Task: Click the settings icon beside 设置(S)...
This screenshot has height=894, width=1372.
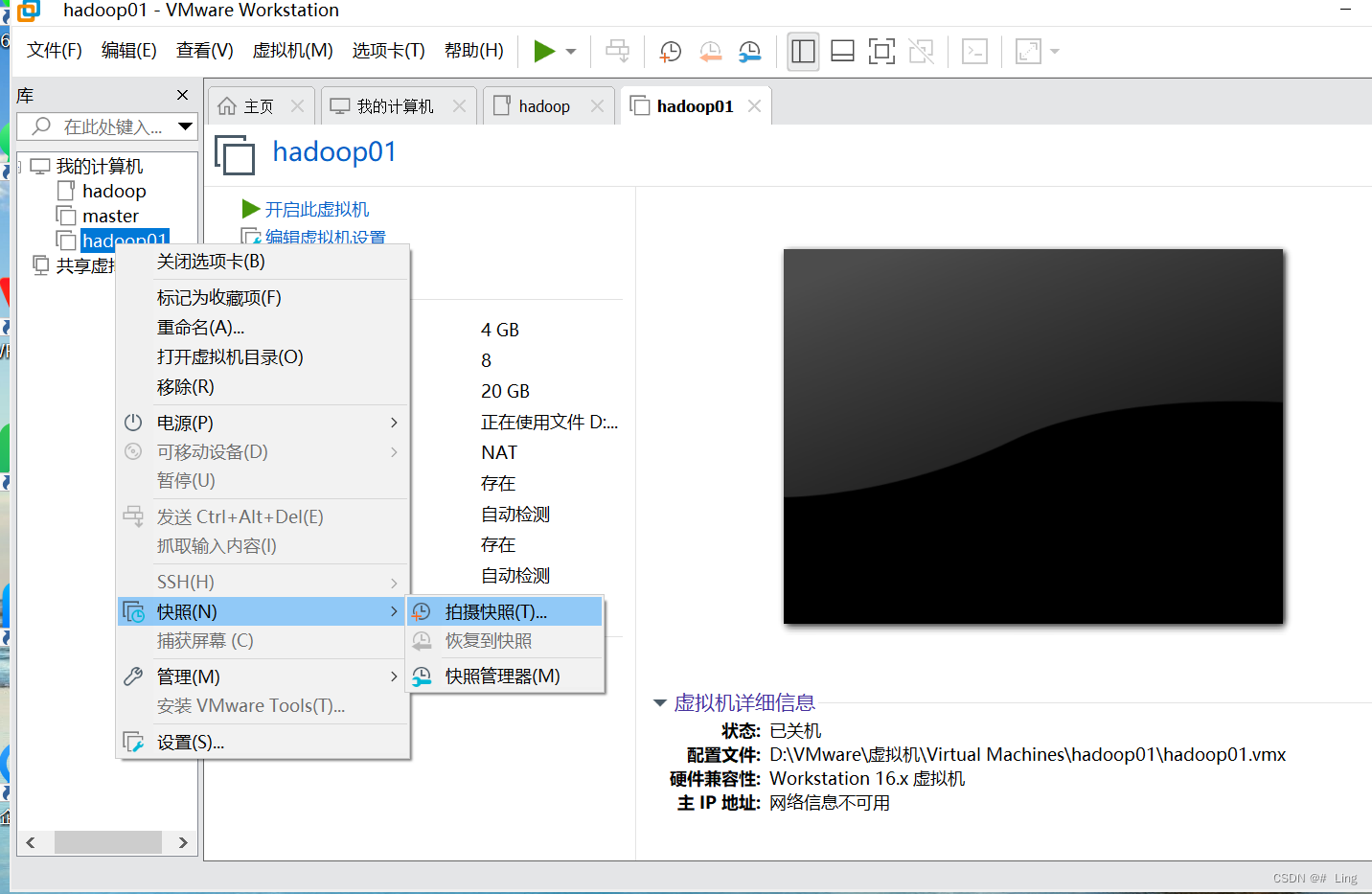Action: 133,743
